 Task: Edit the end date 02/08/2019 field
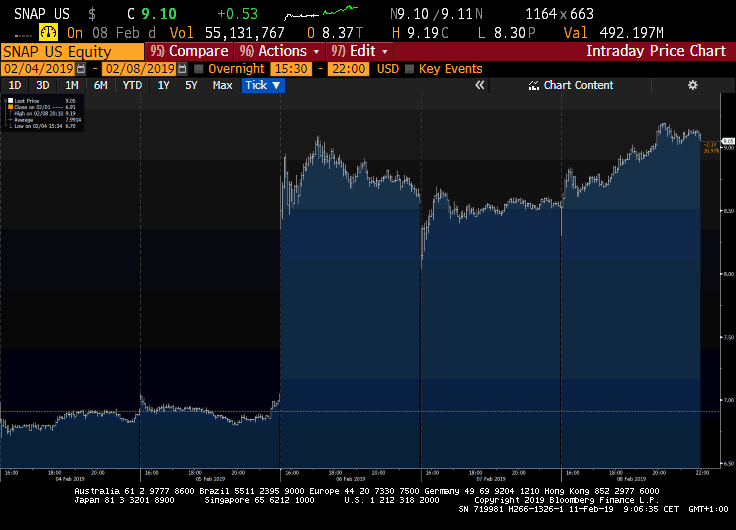(139, 69)
